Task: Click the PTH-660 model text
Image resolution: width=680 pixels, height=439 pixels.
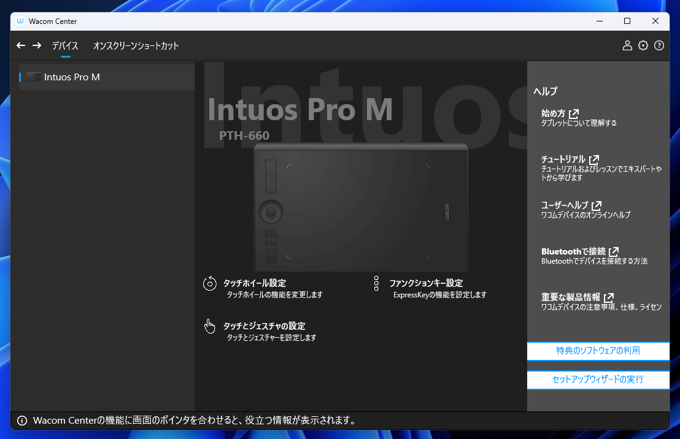Action: [x=244, y=136]
